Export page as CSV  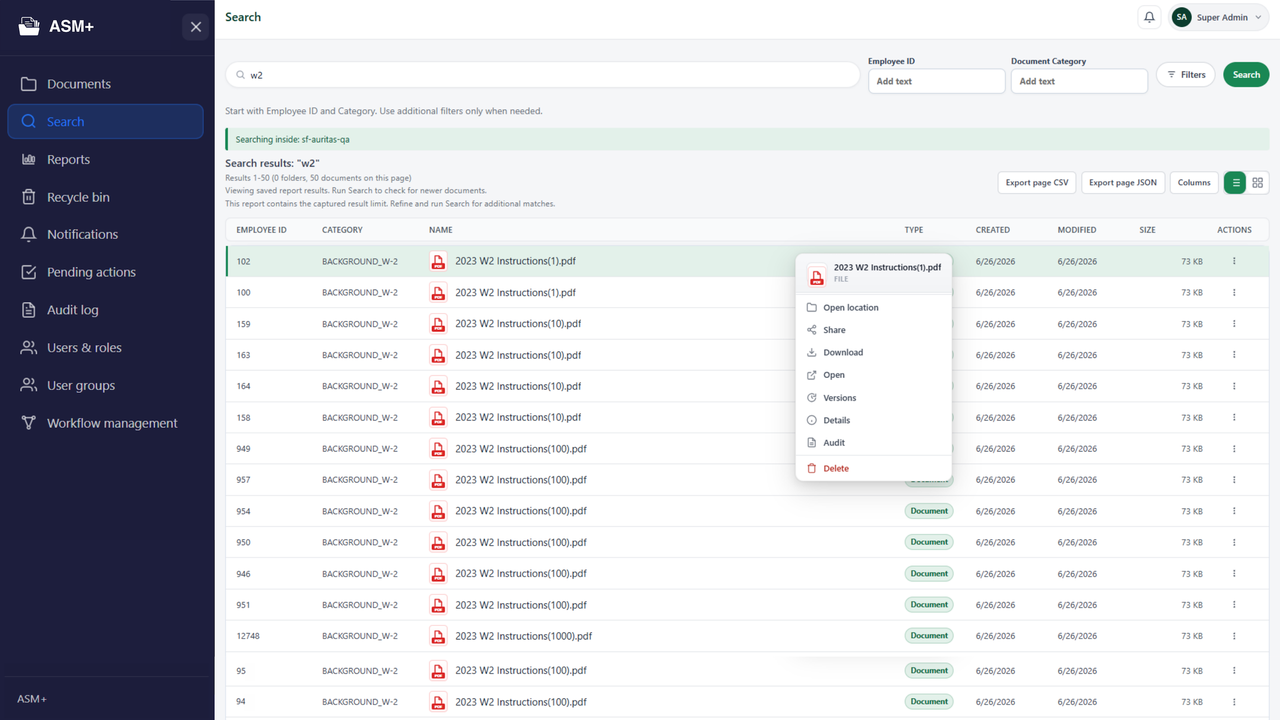pos(1037,183)
